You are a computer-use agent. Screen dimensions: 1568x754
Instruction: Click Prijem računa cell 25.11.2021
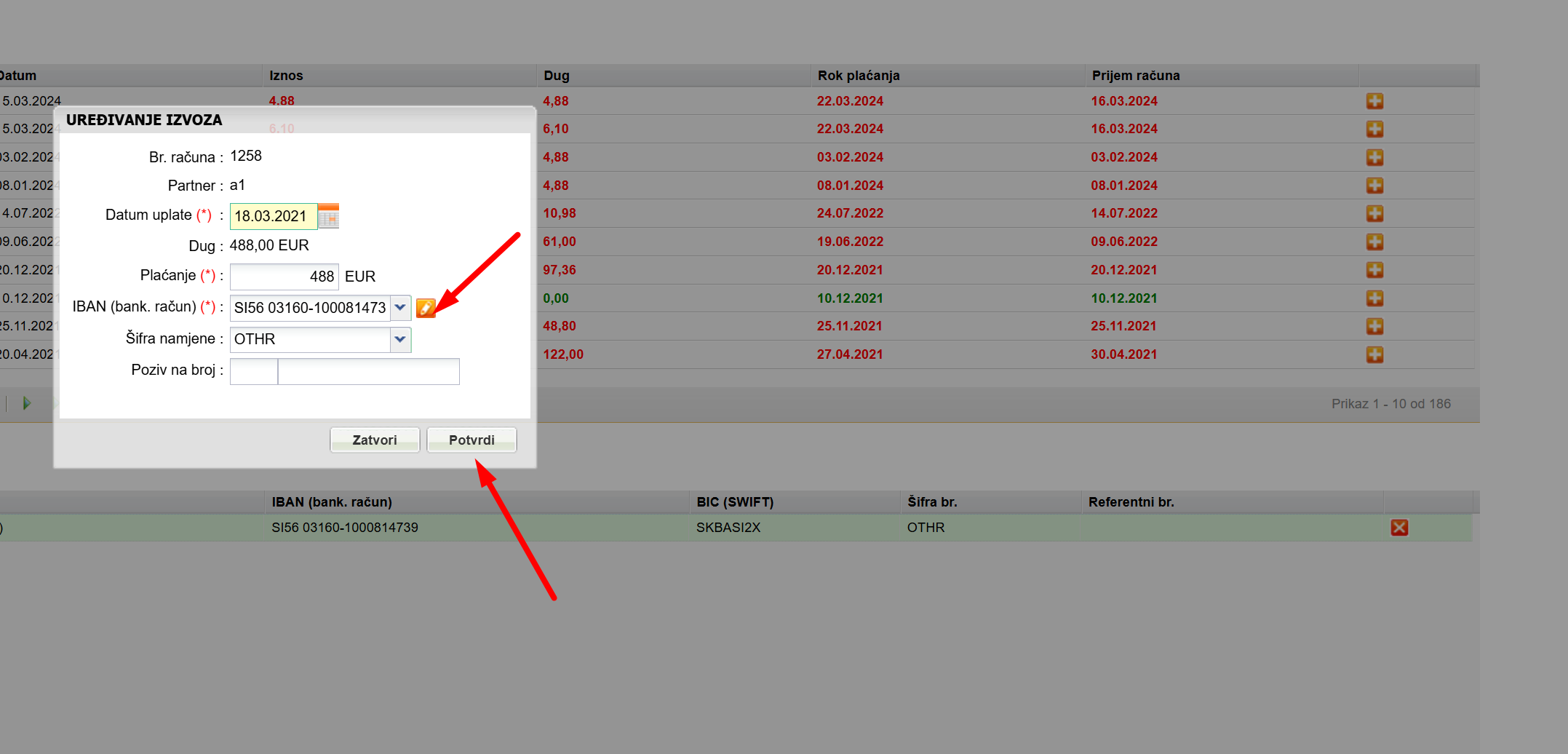tap(1123, 326)
